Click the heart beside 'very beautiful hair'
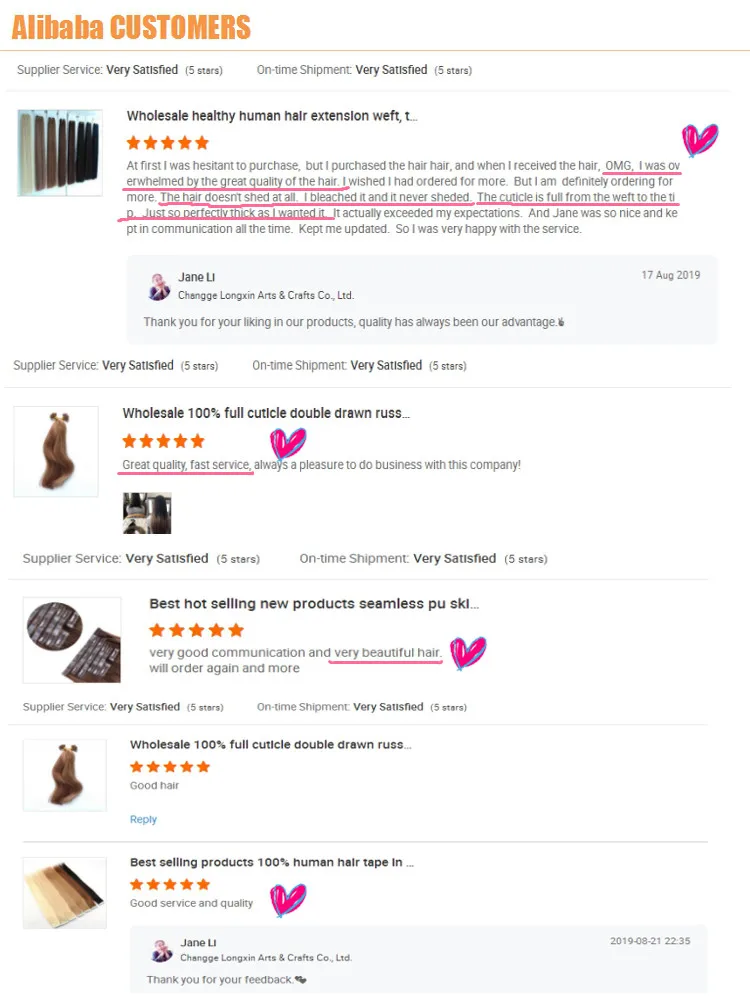Screen dimensions: 750x1000 pos(468,652)
